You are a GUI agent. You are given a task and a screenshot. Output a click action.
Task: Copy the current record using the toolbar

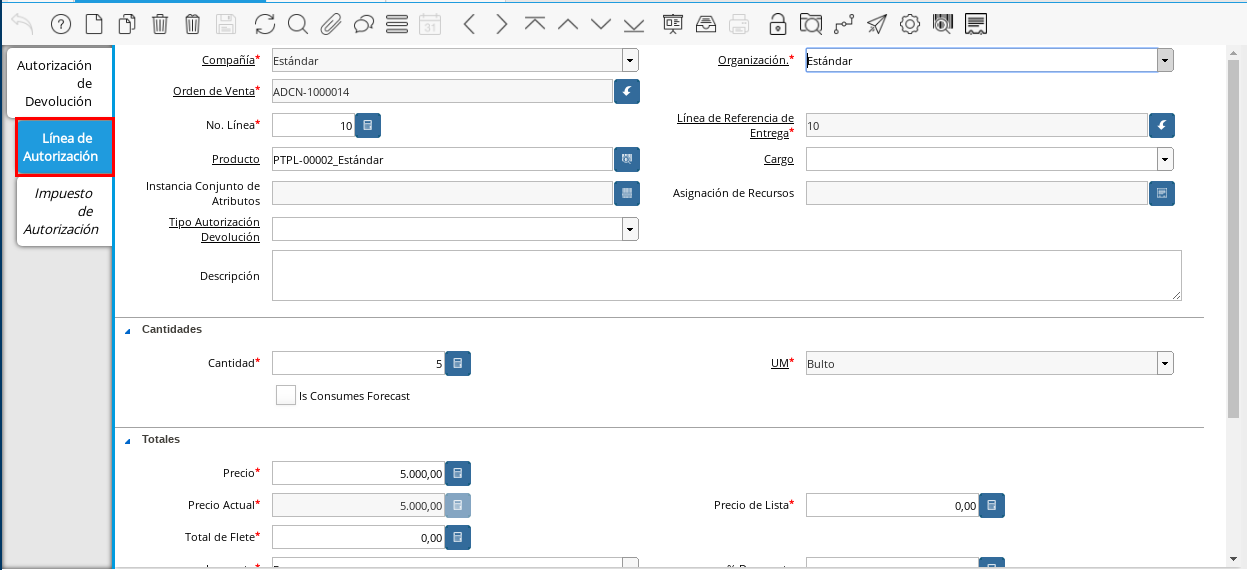(x=127, y=23)
